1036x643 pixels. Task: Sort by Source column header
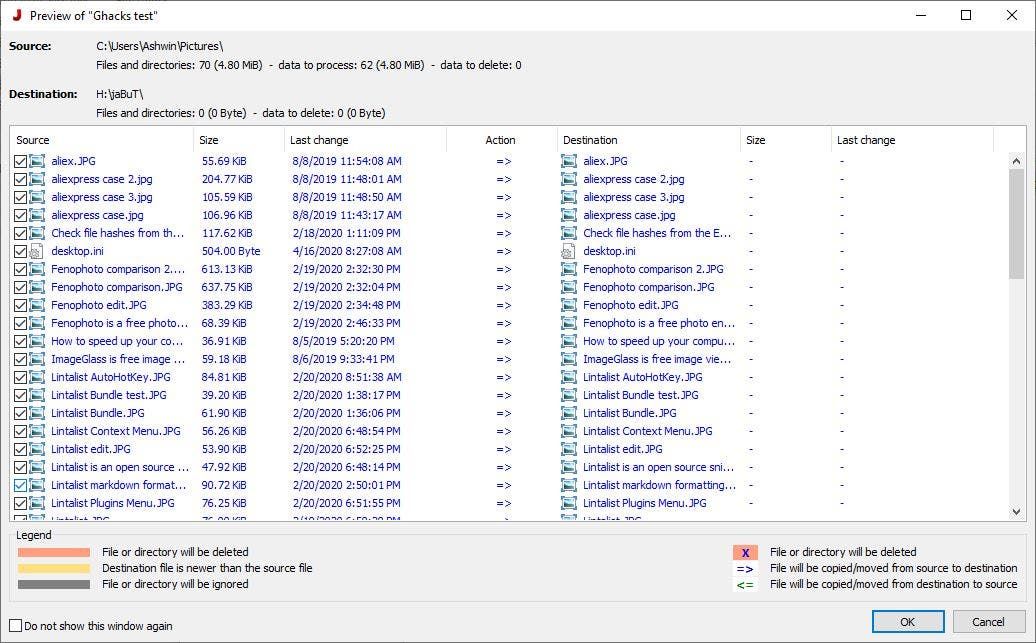pos(102,140)
